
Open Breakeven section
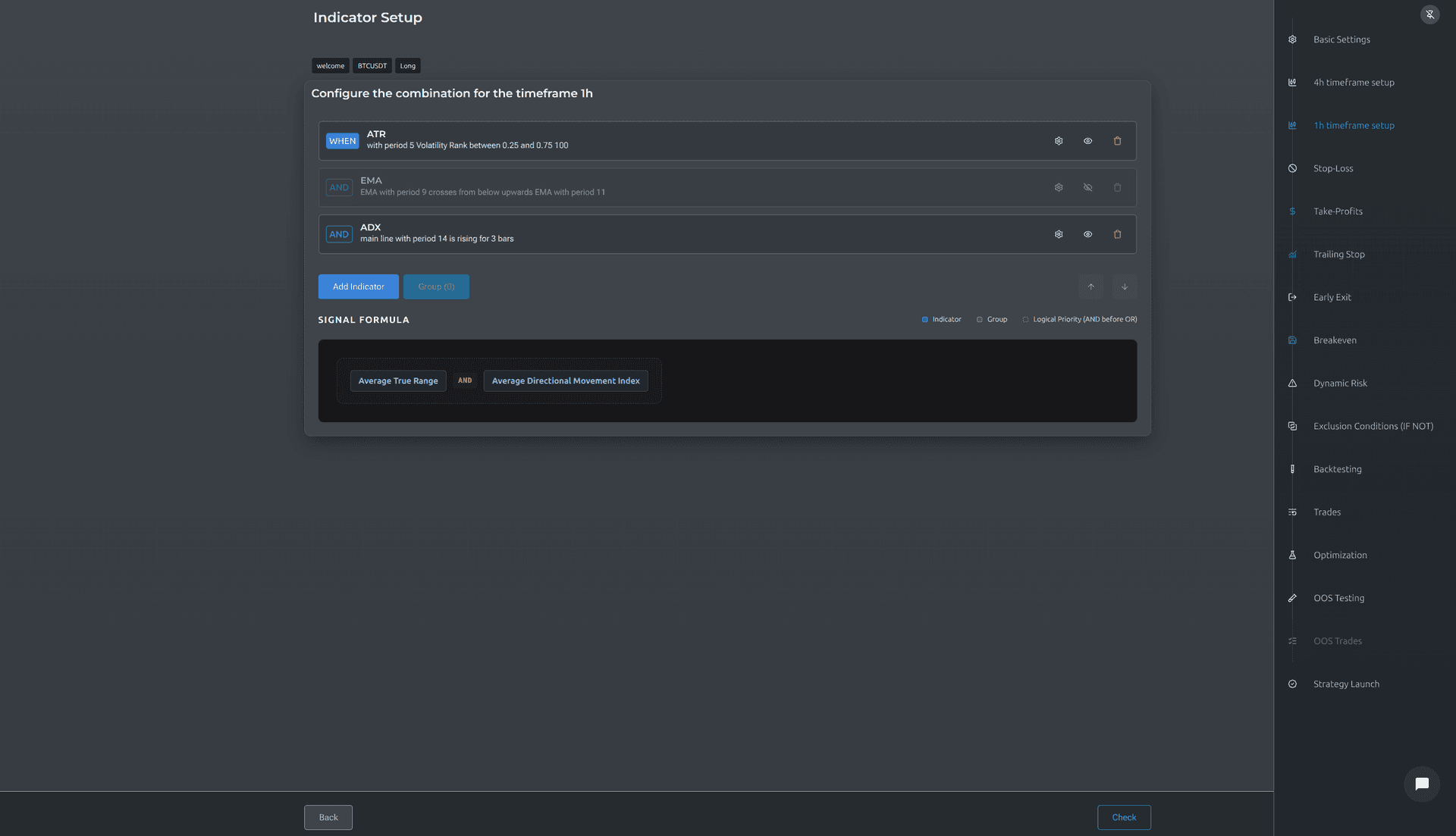[1335, 340]
